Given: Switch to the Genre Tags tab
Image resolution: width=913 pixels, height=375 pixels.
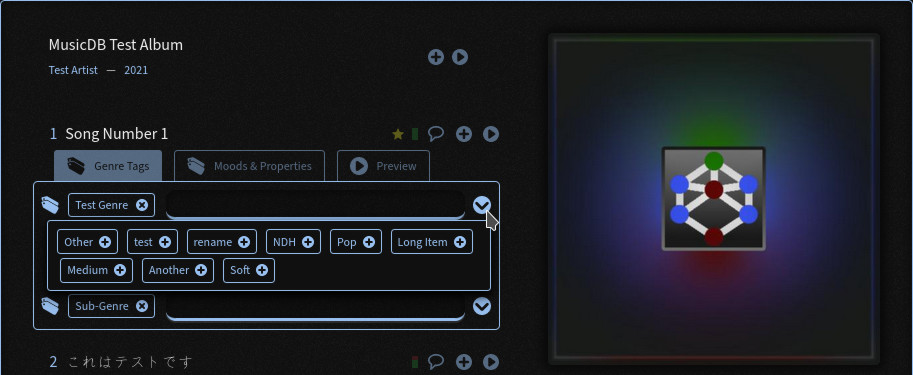Looking at the screenshot, I should (x=108, y=166).
